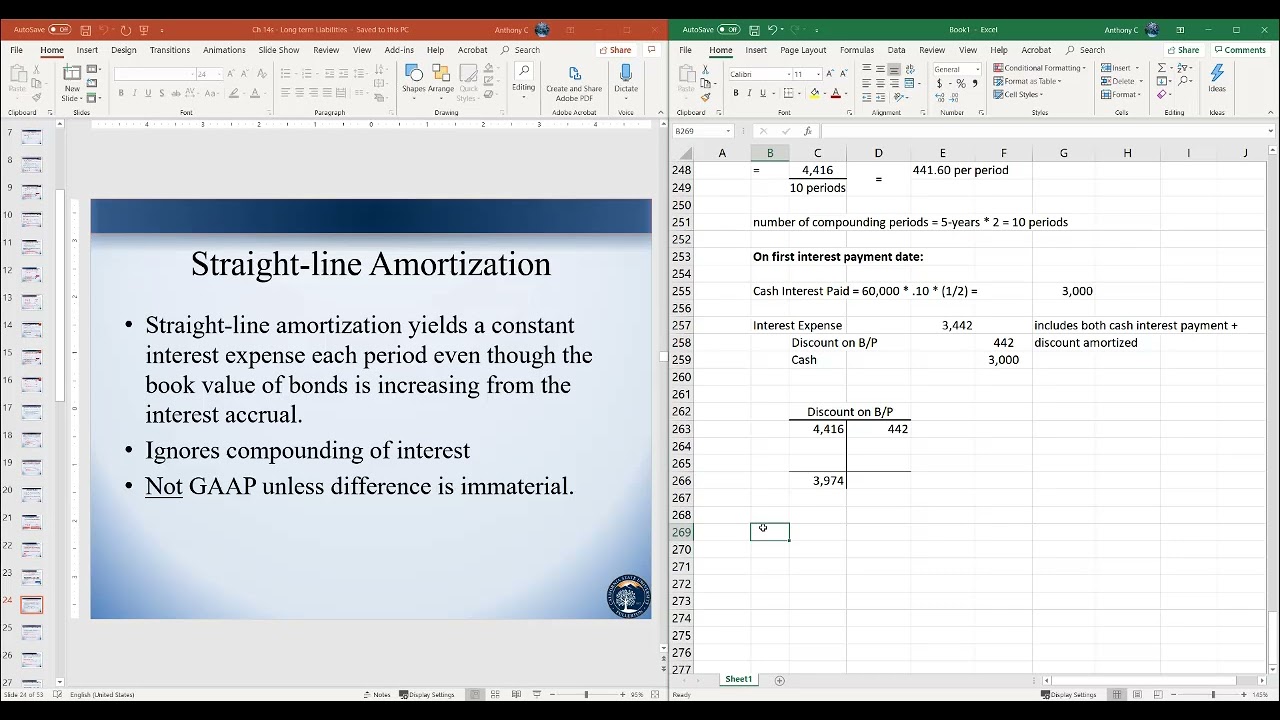The width and height of the screenshot is (1280, 720).
Task: Apply accounting dollar format in Excel
Action: [x=940, y=84]
